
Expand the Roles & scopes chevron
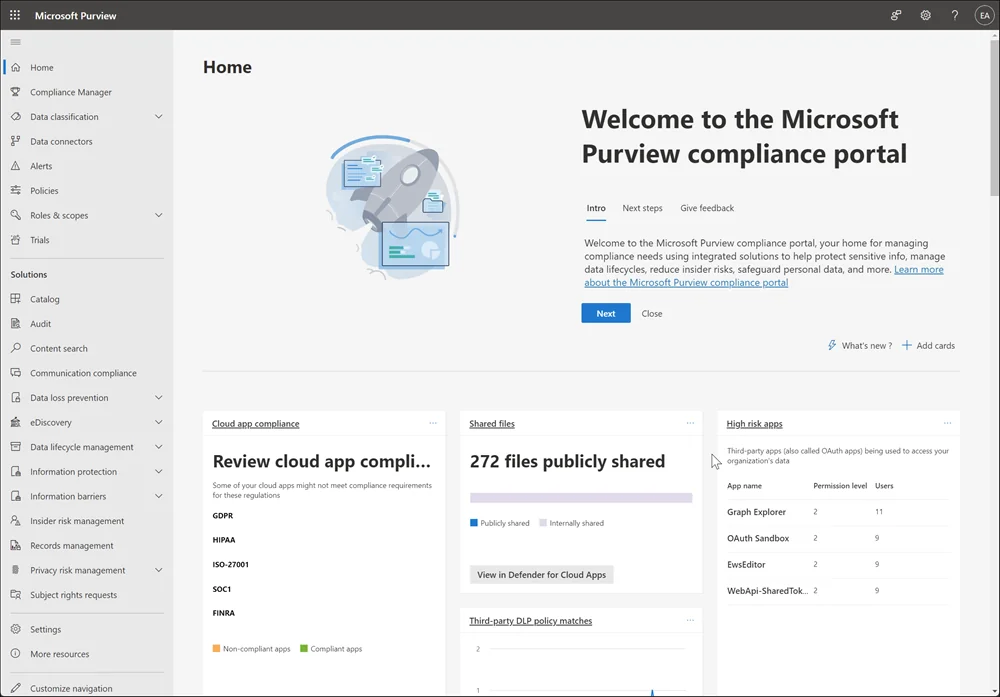tap(159, 215)
